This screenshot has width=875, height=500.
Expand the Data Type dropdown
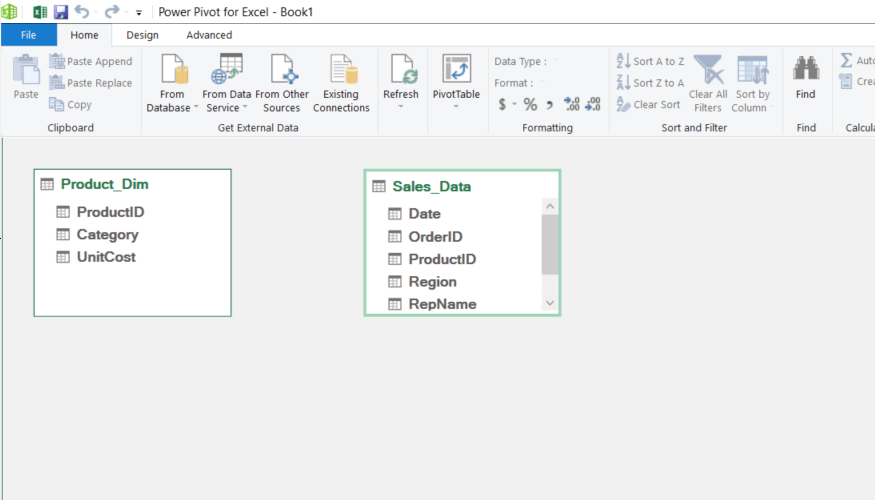(x=556, y=61)
